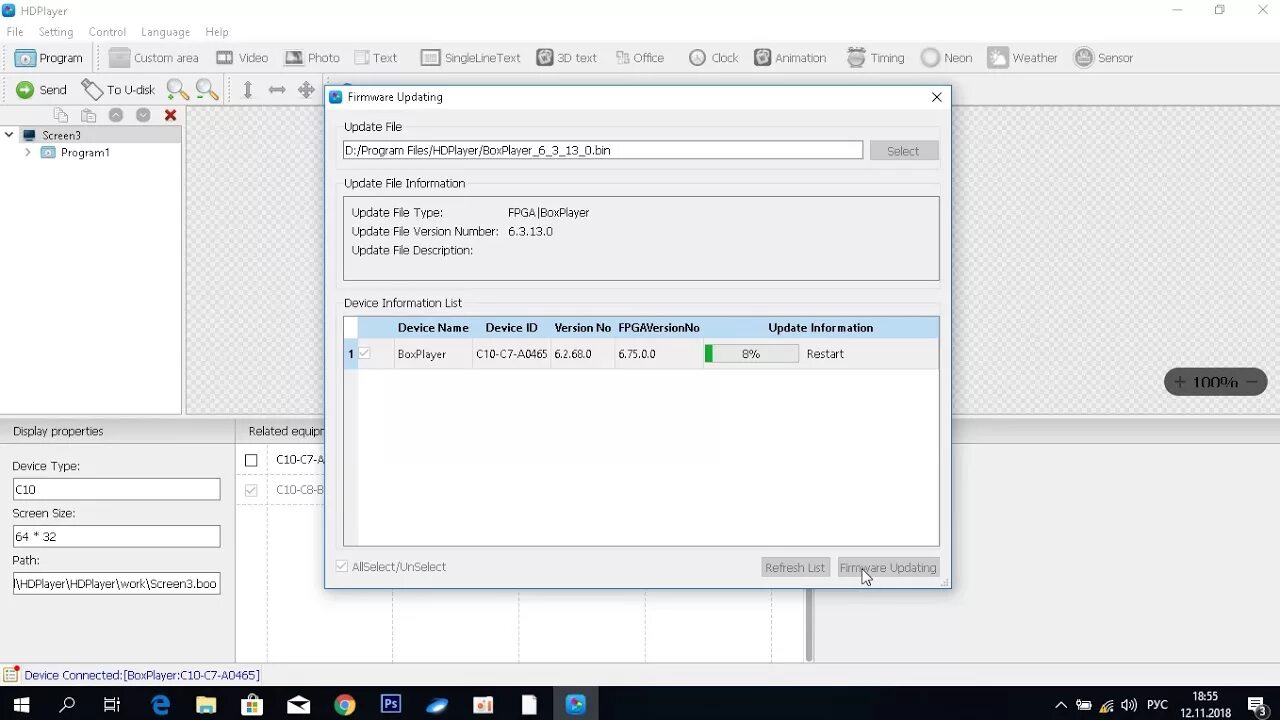Image resolution: width=1280 pixels, height=720 pixels.
Task: Click the Program toolbar button
Action: [48, 58]
